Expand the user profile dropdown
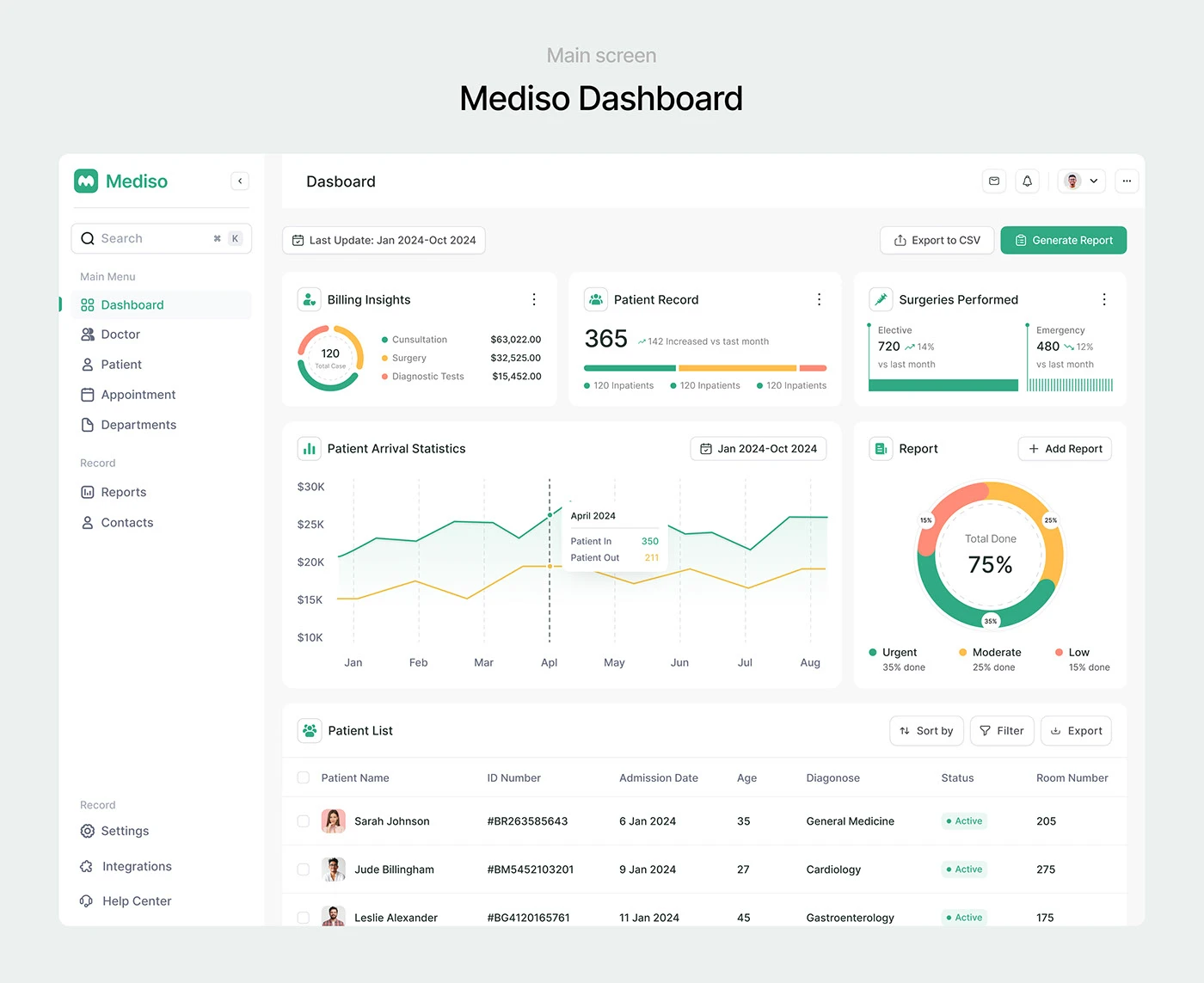Image resolution: width=1204 pixels, height=983 pixels. point(1082,181)
